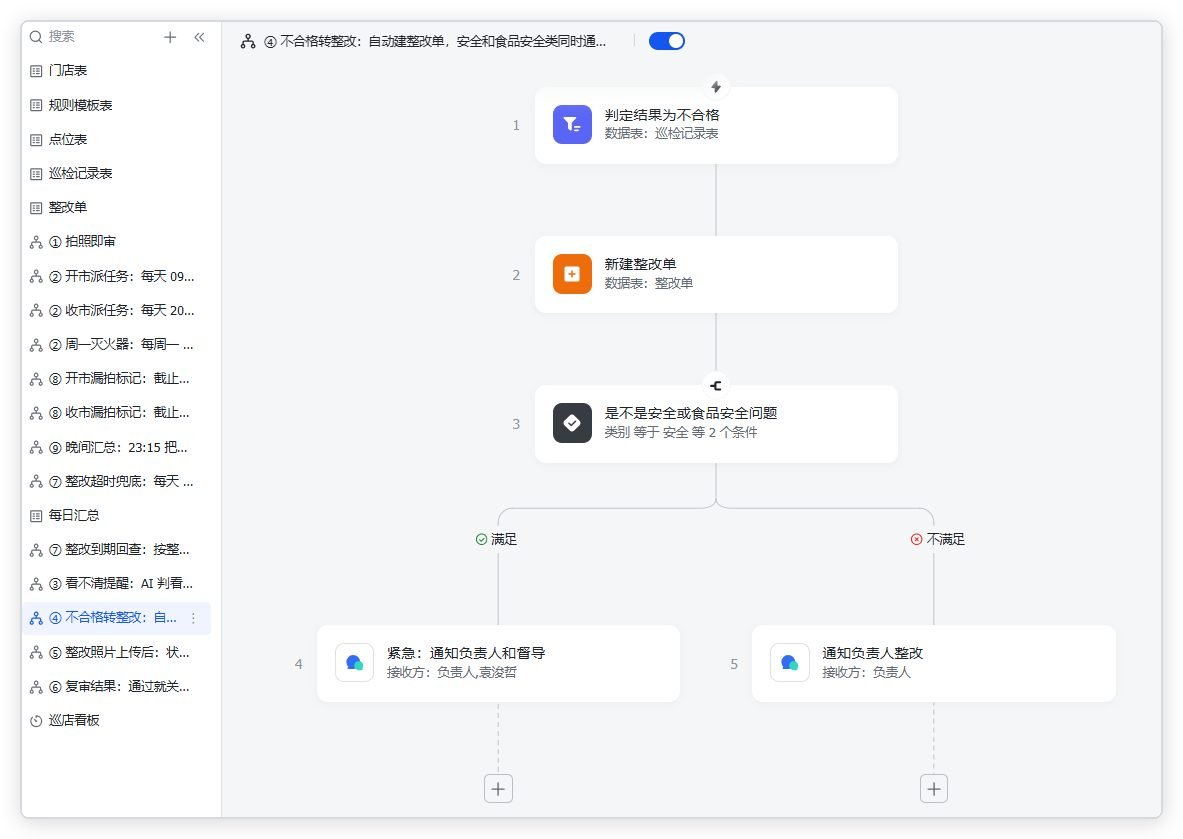Image resolution: width=1183 pixels, height=839 pixels.
Task: Select the ⑧ 收市漏拍标记 workflow
Action: coord(117,413)
